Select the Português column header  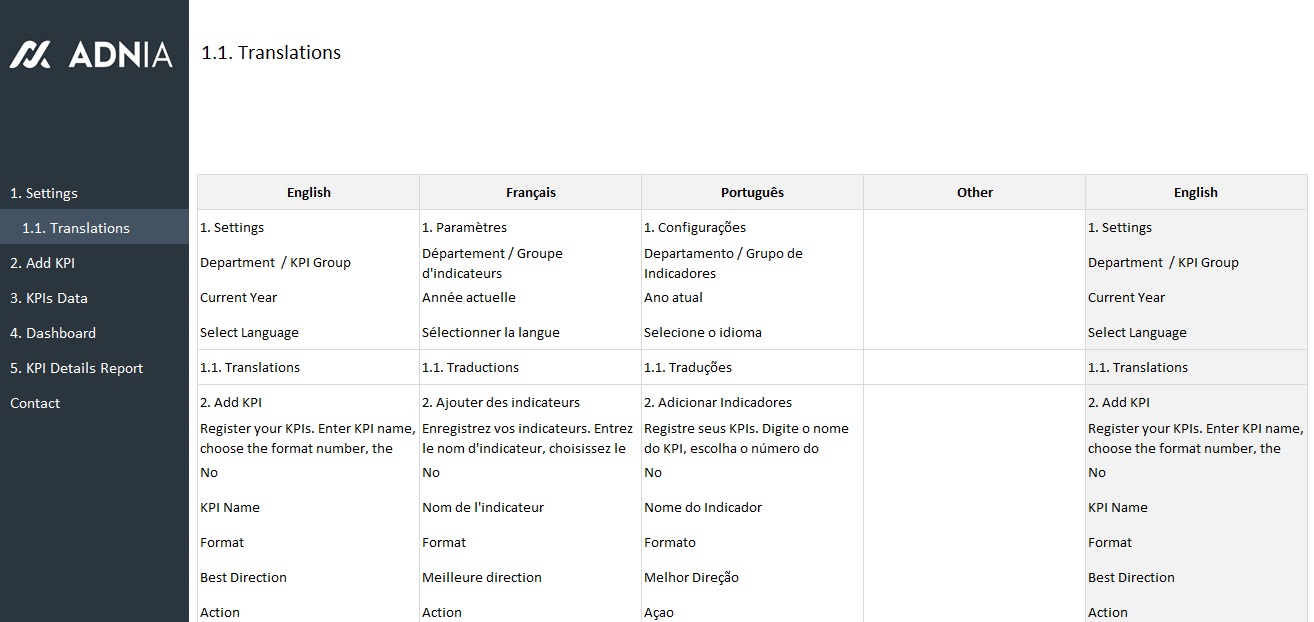[752, 192]
